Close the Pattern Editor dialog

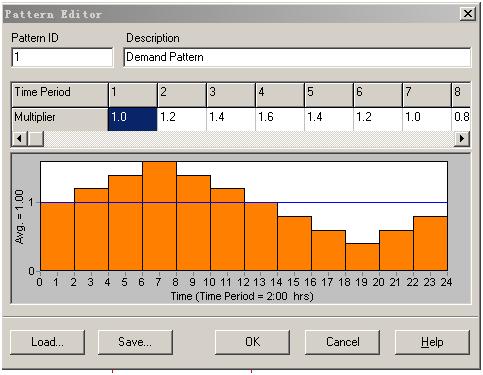pos(468,14)
